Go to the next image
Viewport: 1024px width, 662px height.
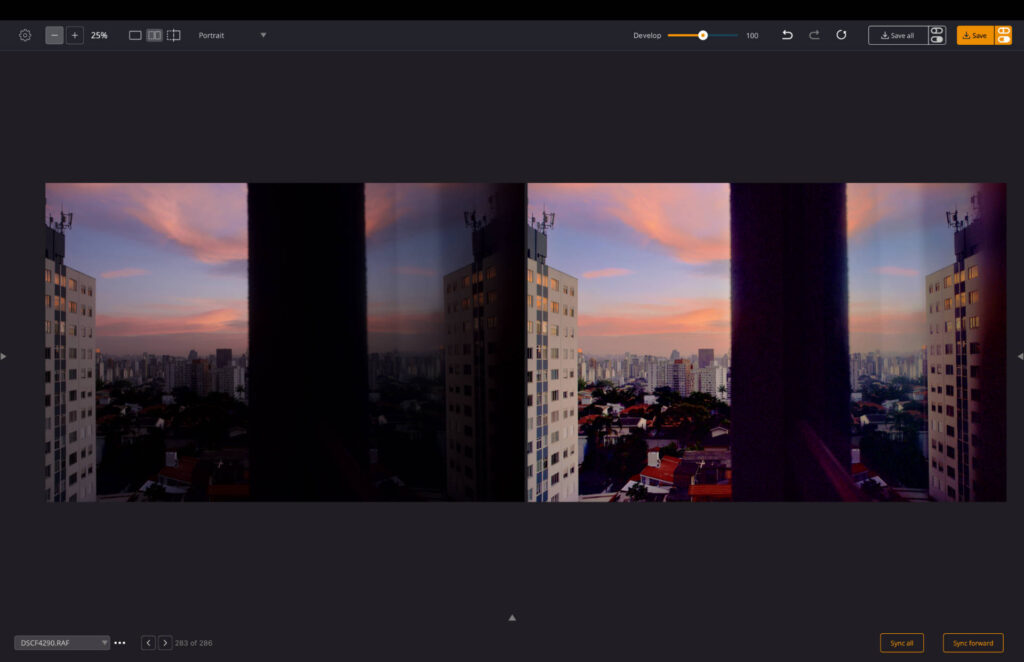pos(165,643)
